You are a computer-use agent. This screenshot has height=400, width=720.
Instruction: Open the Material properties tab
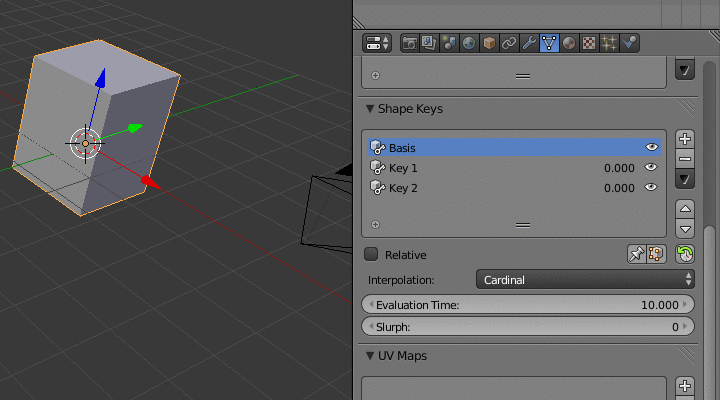[569, 43]
